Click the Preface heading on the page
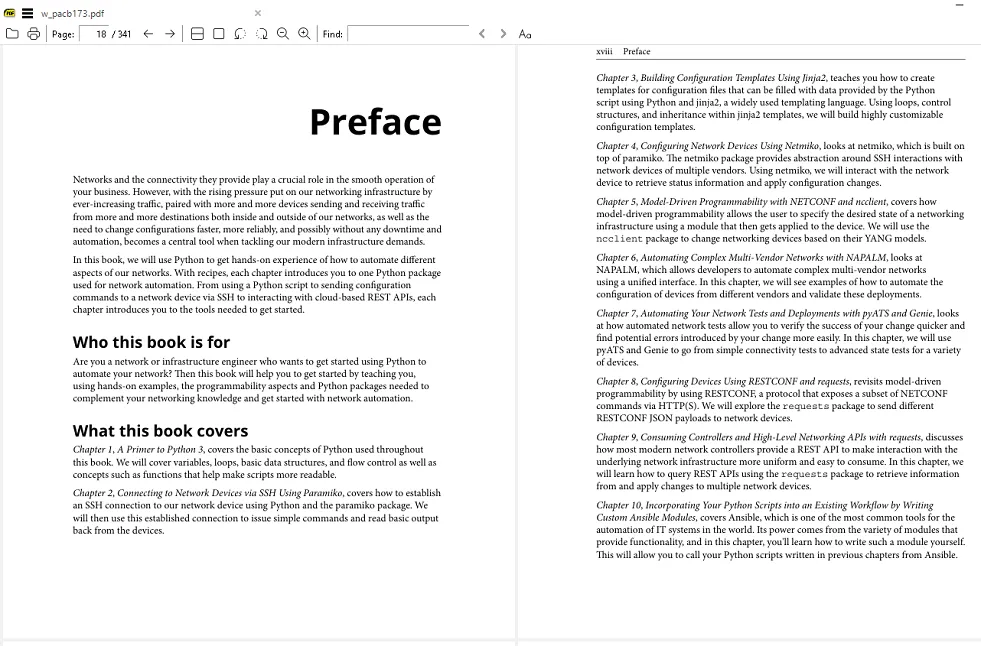The width and height of the screenshot is (981, 646). [375, 122]
